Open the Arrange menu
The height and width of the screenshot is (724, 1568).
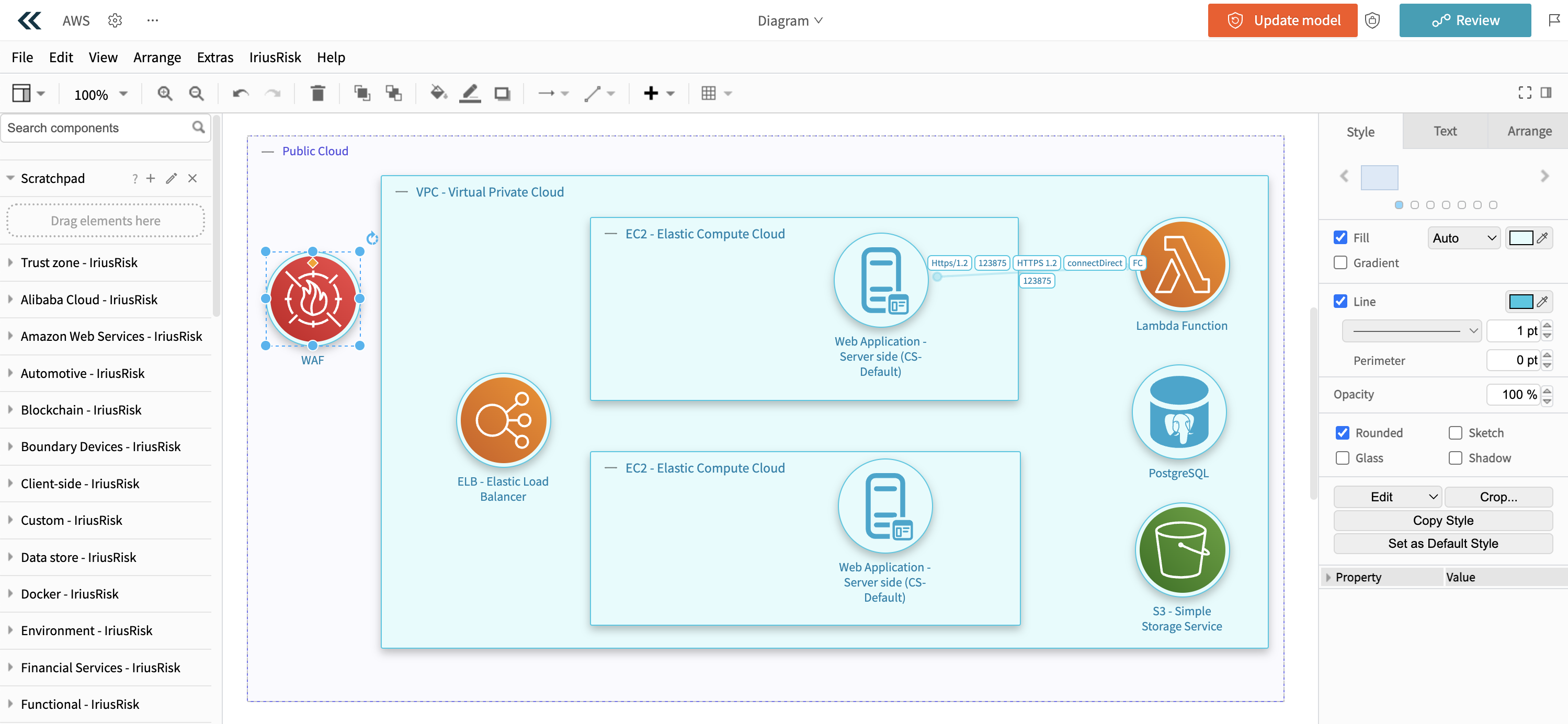pos(156,57)
